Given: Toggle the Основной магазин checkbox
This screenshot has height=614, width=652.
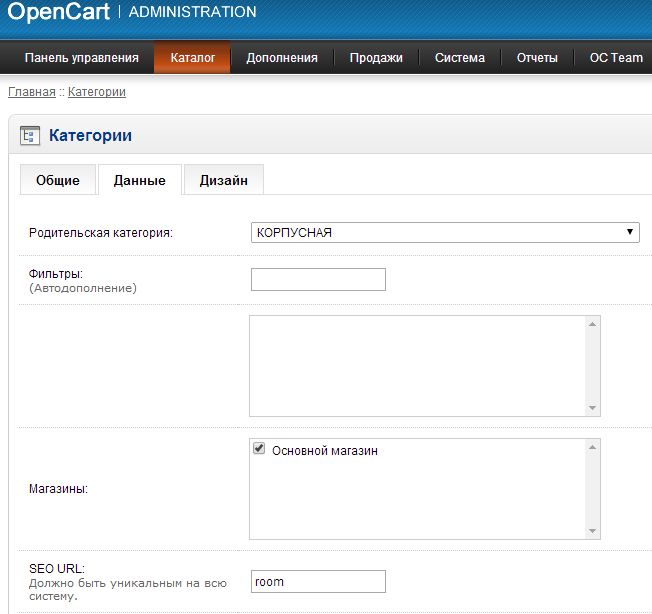Looking at the screenshot, I should 259,450.
